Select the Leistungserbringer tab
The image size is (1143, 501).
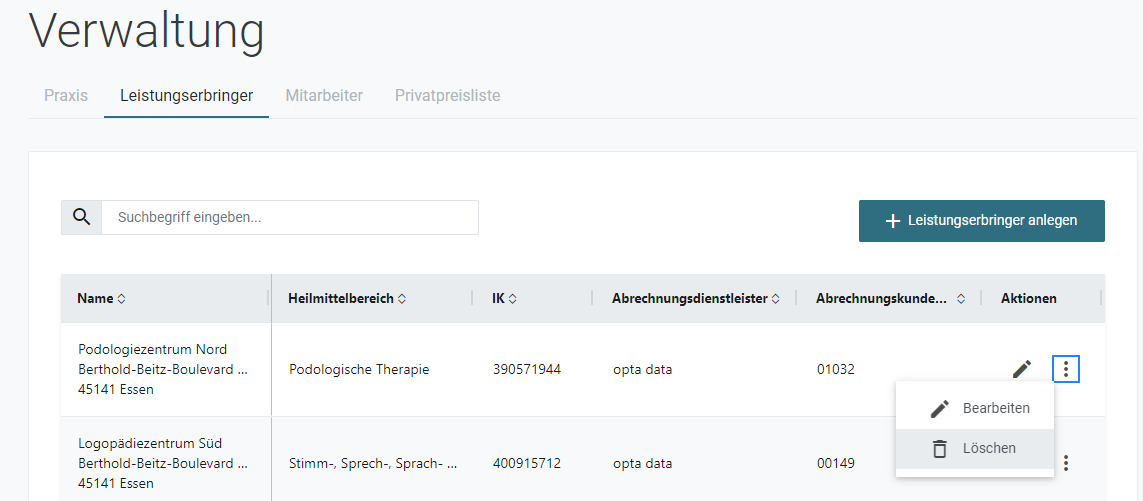(x=187, y=96)
